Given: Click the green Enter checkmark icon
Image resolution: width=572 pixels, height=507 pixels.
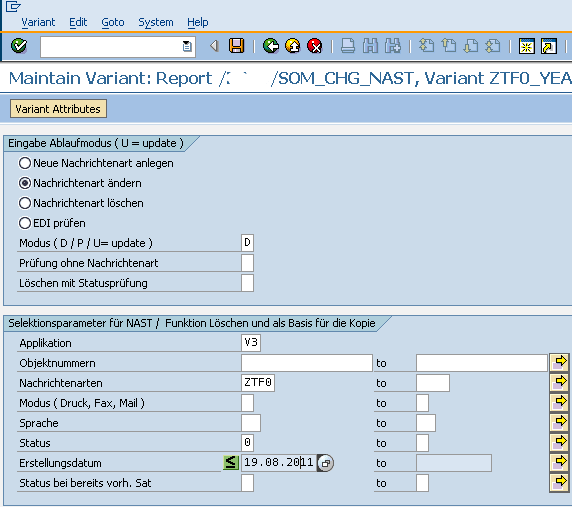Looking at the screenshot, I should point(19,46).
